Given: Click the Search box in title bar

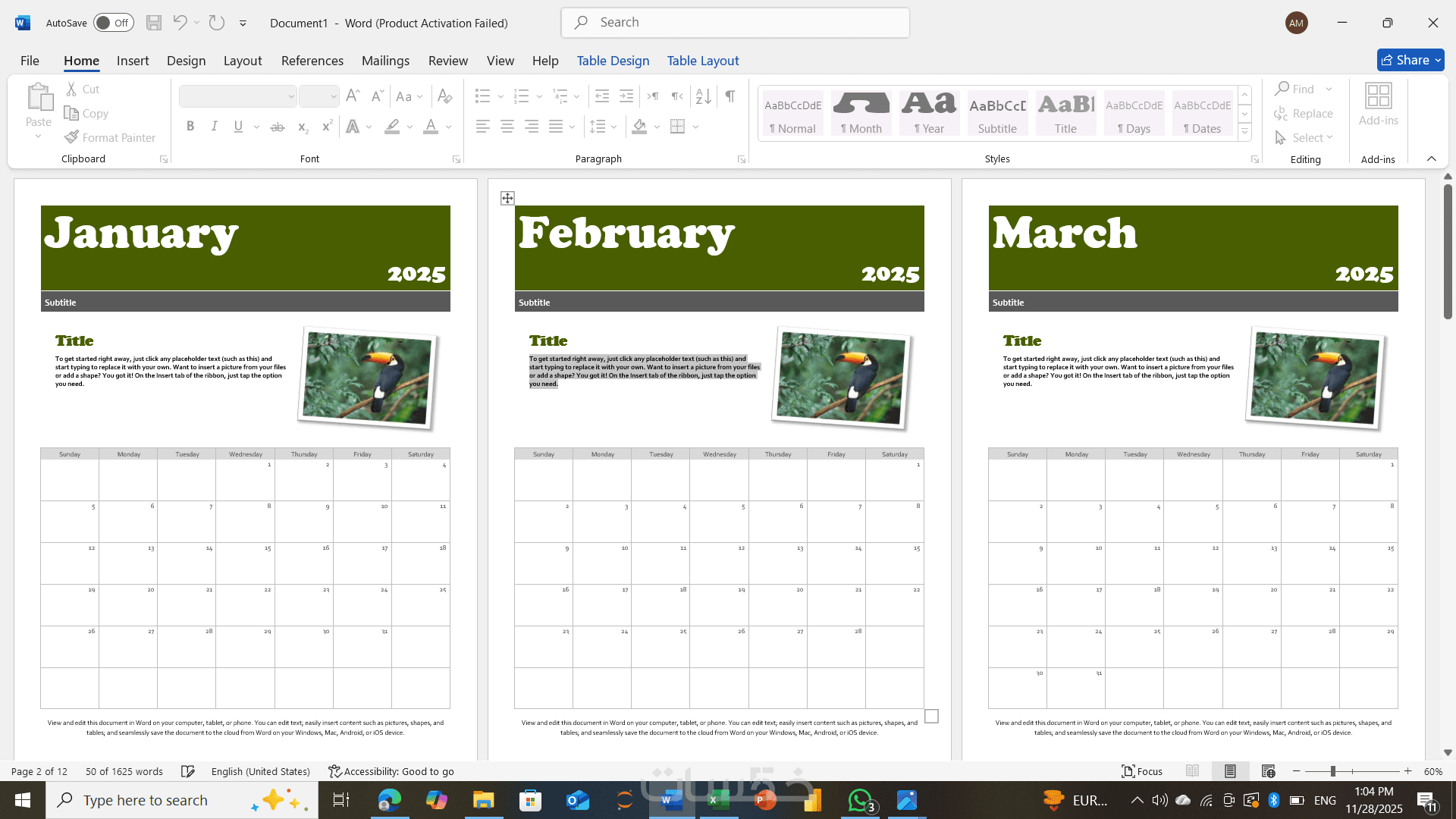Looking at the screenshot, I should point(735,23).
